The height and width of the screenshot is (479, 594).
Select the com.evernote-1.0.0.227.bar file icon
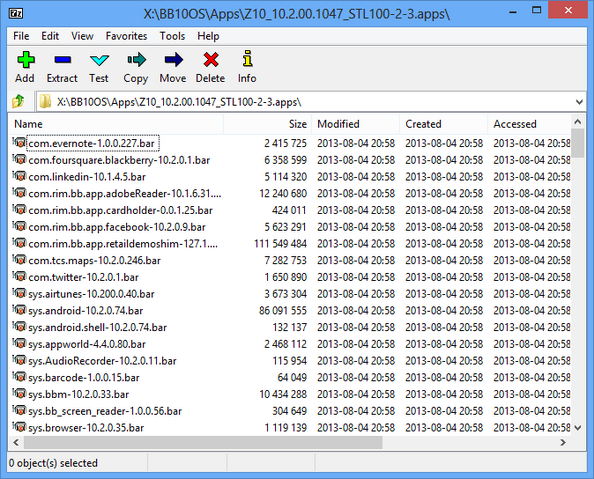(x=19, y=143)
